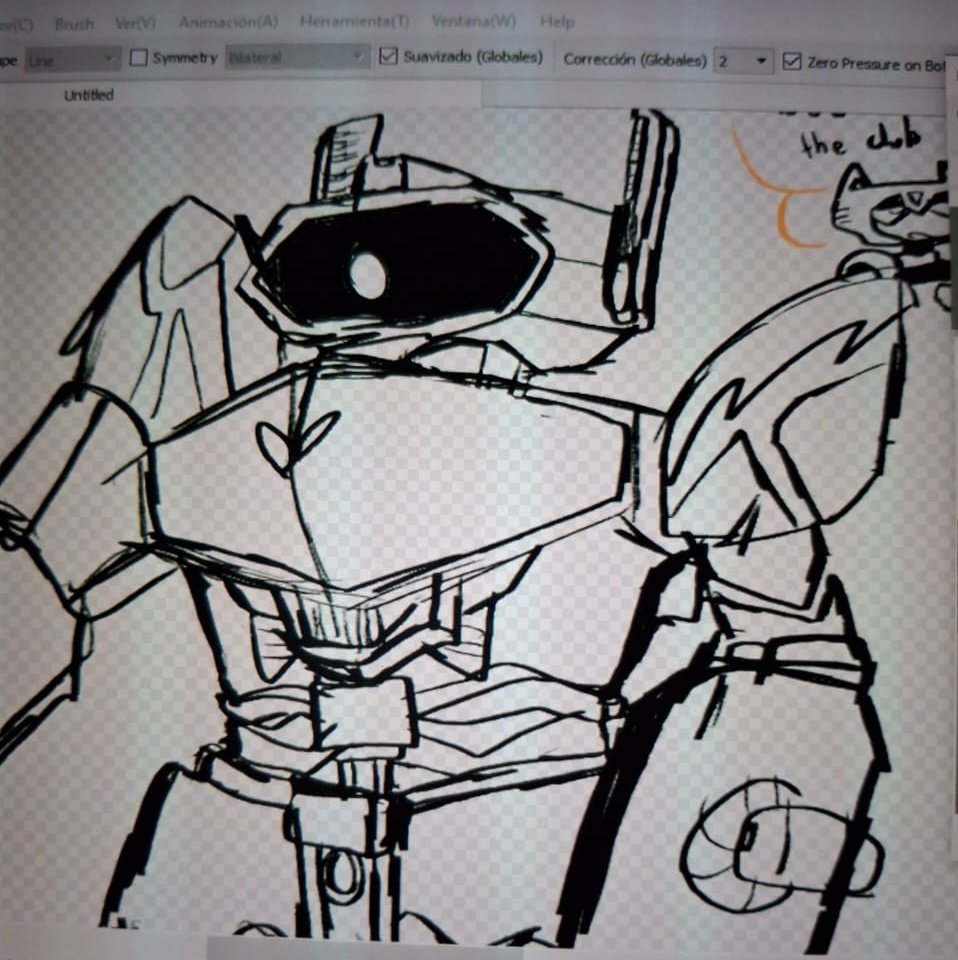Open the Ver(V) menu
Image resolution: width=958 pixels, height=960 pixels.
[x=135, y=23]
